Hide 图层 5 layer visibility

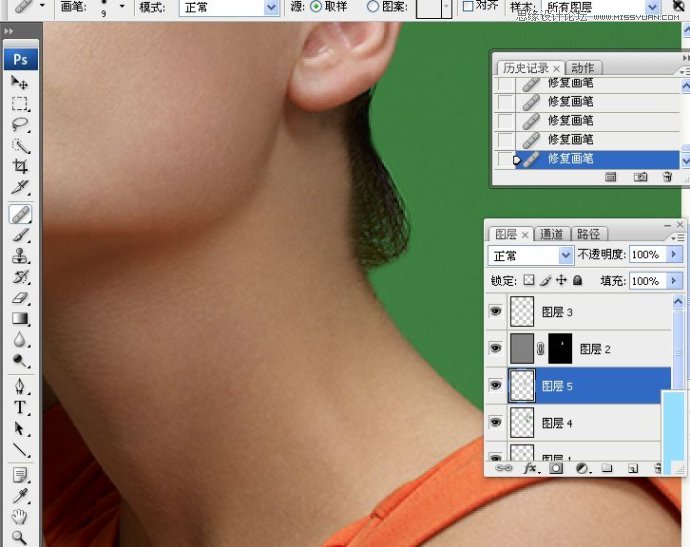[x=495, y=385]
